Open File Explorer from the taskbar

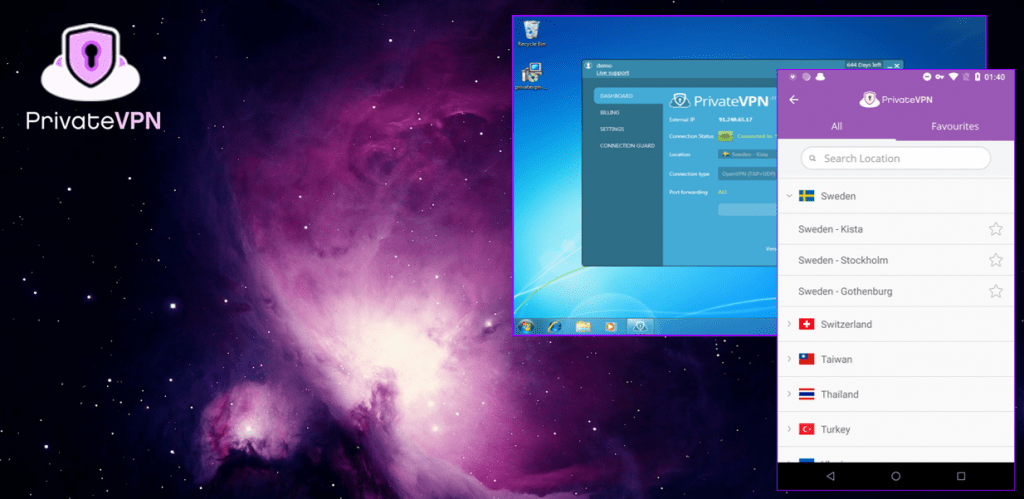[x=582, y=325]
